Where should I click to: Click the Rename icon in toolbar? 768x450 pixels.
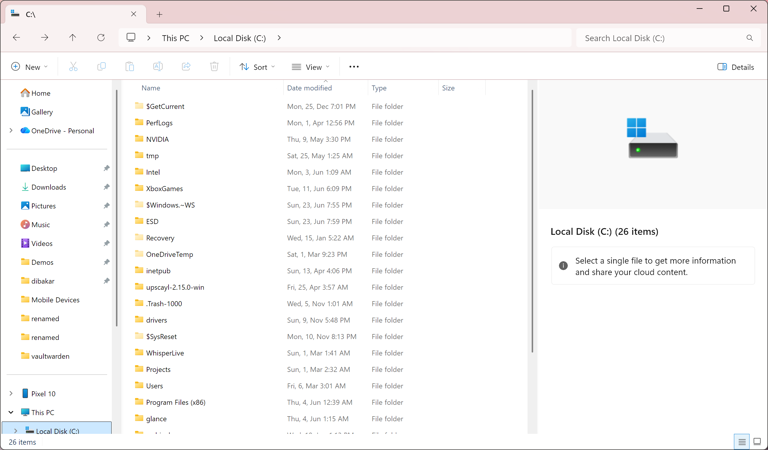coord(158,67)
